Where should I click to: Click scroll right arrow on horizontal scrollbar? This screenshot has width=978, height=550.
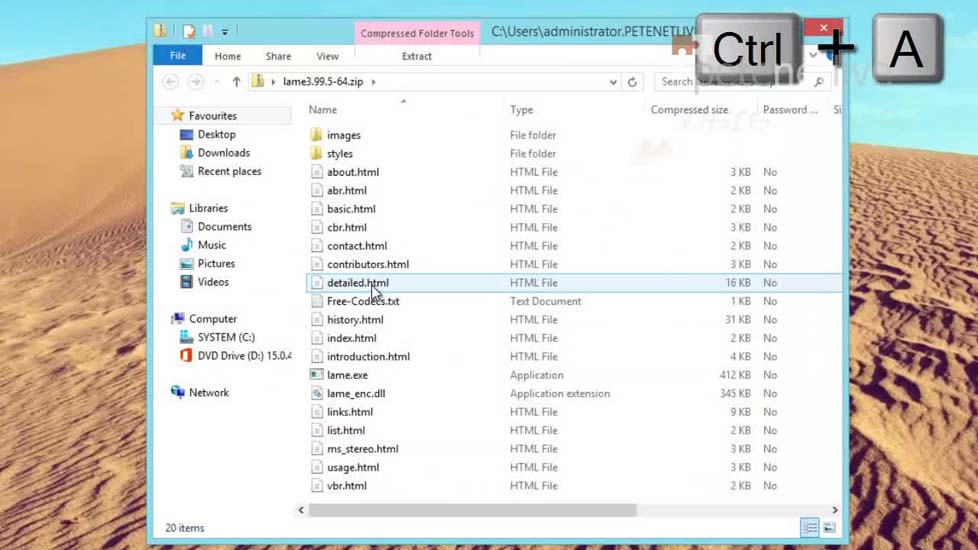click(x=835, y=510)
